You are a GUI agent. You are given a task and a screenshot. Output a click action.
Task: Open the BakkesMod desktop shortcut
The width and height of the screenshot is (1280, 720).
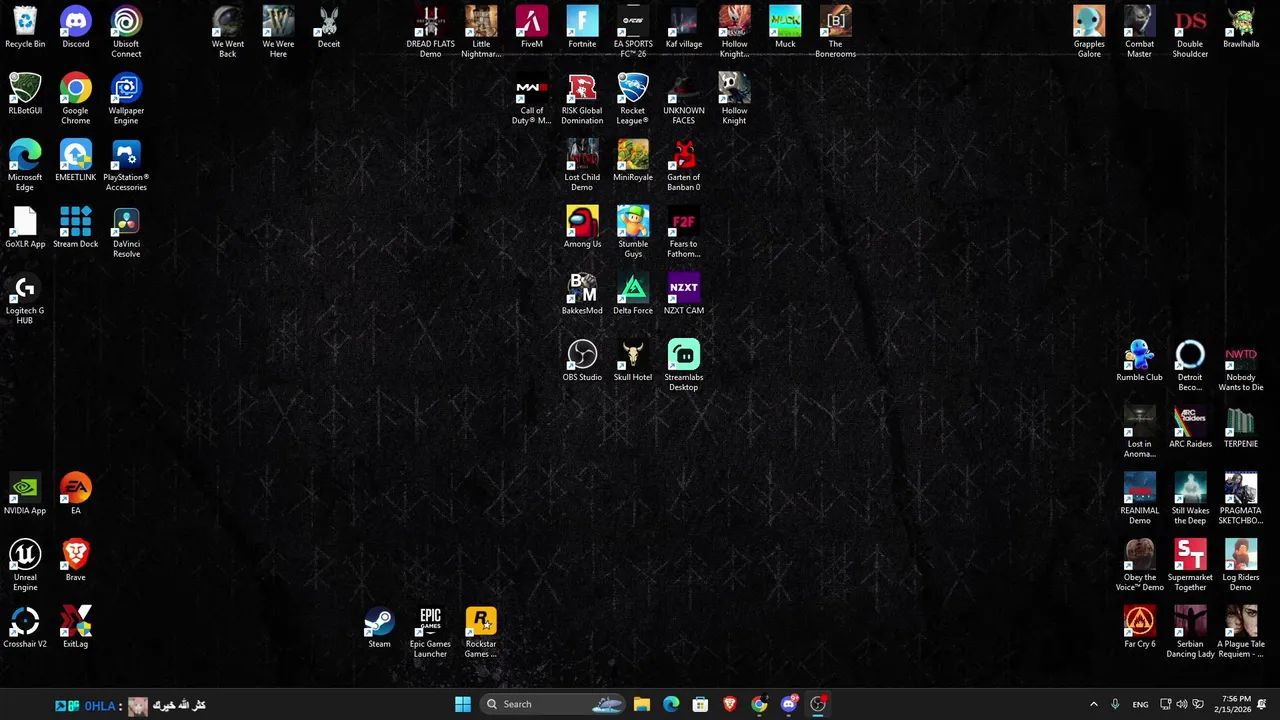(x=582, y=295)
